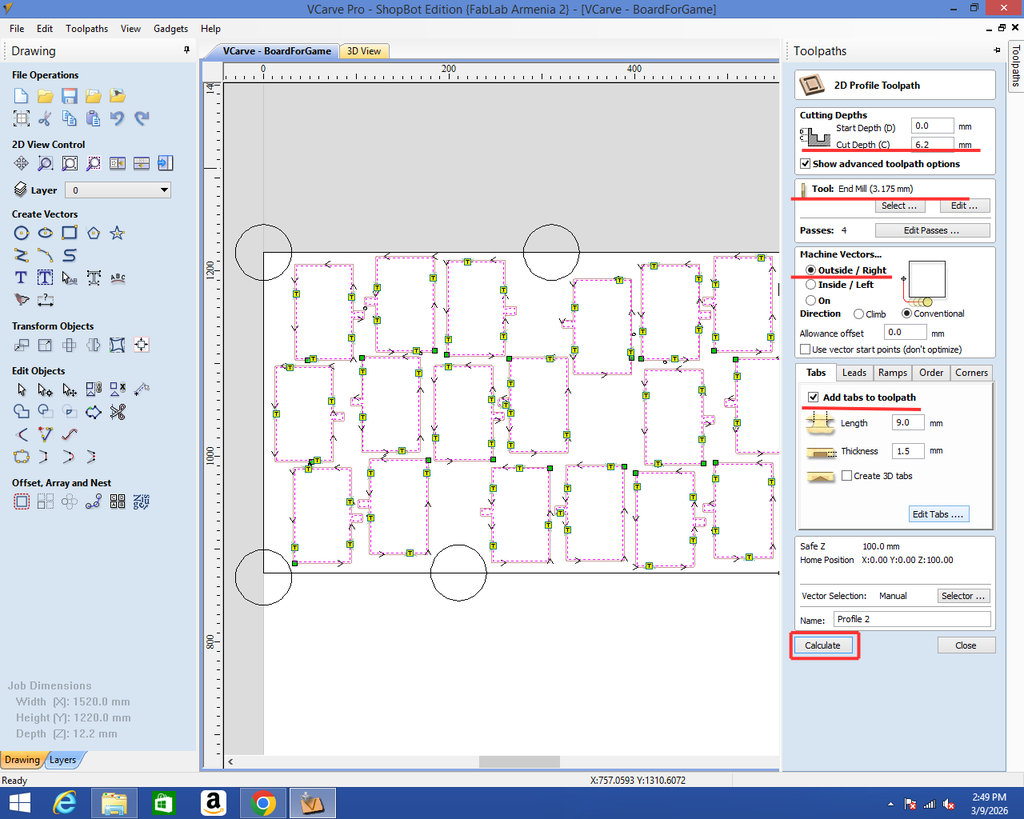Switch to the Layers bottom tab
The height and width of the screenshot is (819, 1024).
63,760
